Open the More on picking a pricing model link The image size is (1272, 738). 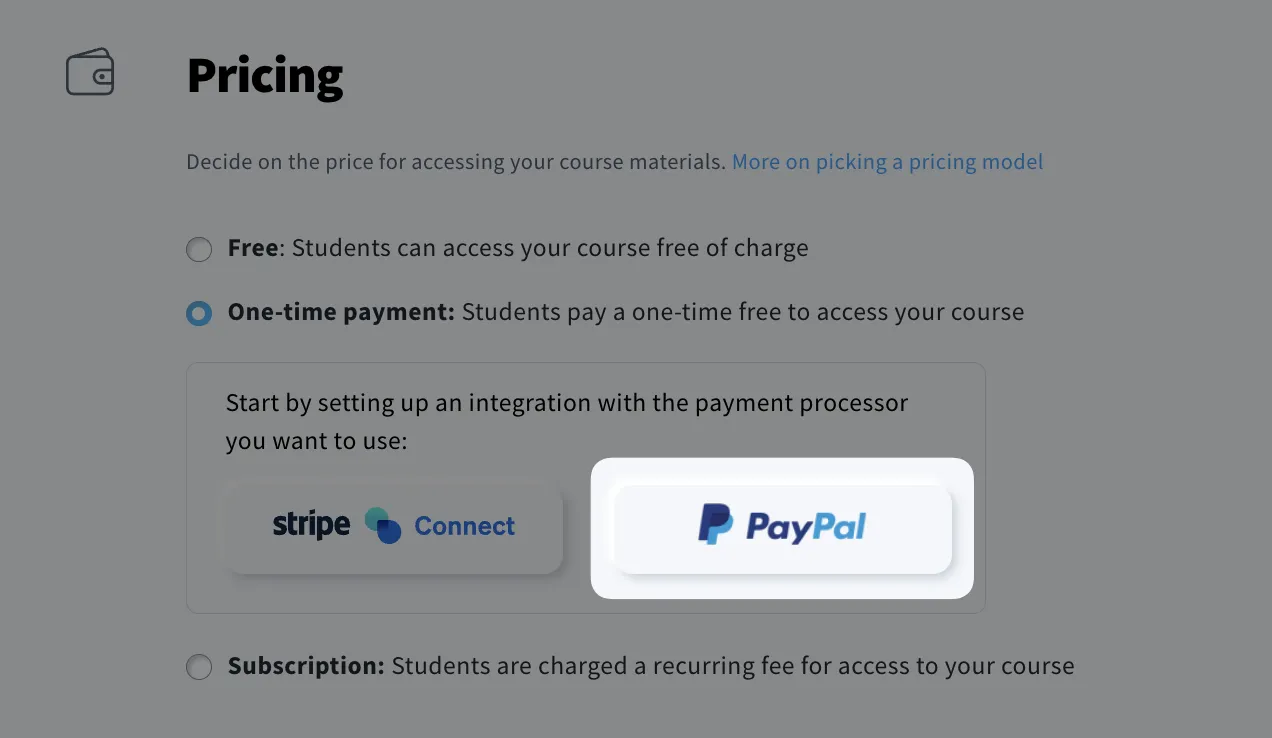887,161
